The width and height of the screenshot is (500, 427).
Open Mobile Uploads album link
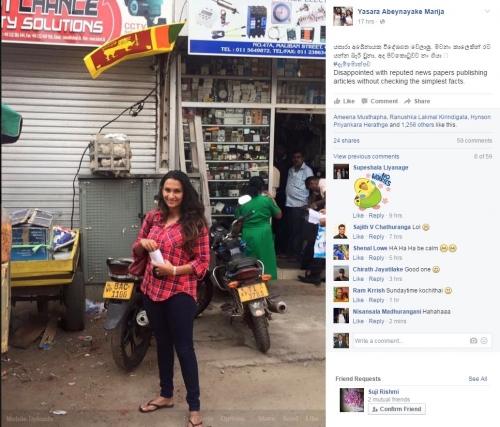pyautogui.click(x=29, y=419)
